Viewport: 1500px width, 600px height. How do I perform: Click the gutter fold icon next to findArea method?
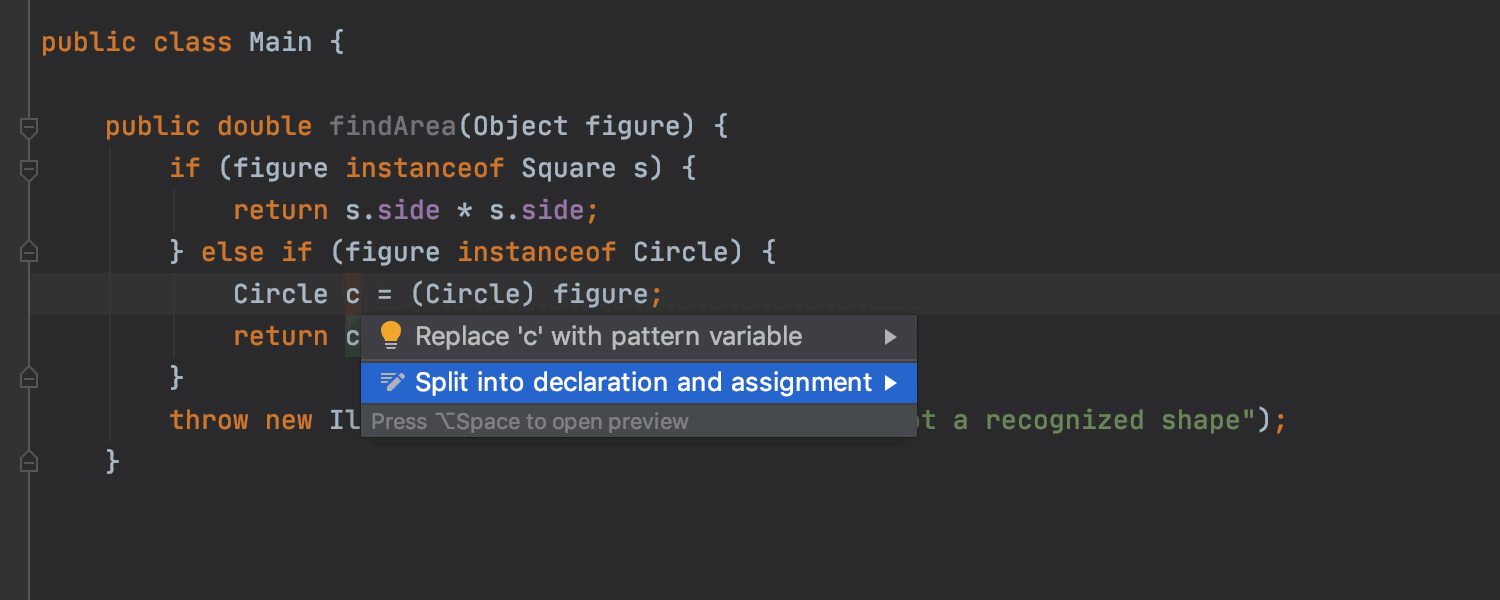[28, 127]
